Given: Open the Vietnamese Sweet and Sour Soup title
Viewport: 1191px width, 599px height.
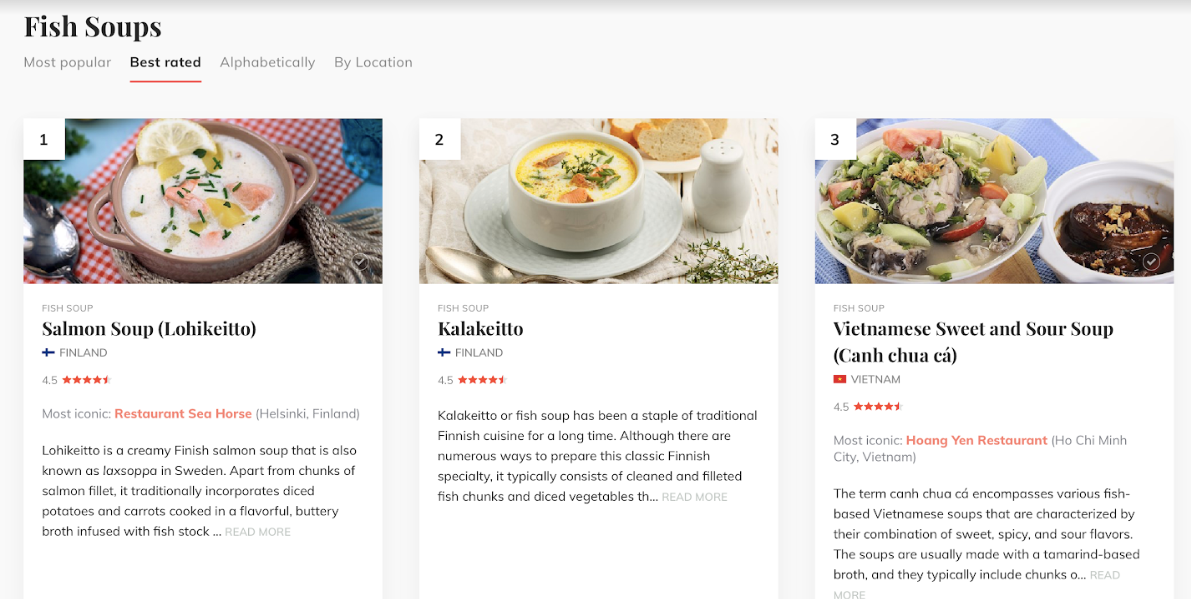Looking at the screenshot, I should [x=972, y=329].
